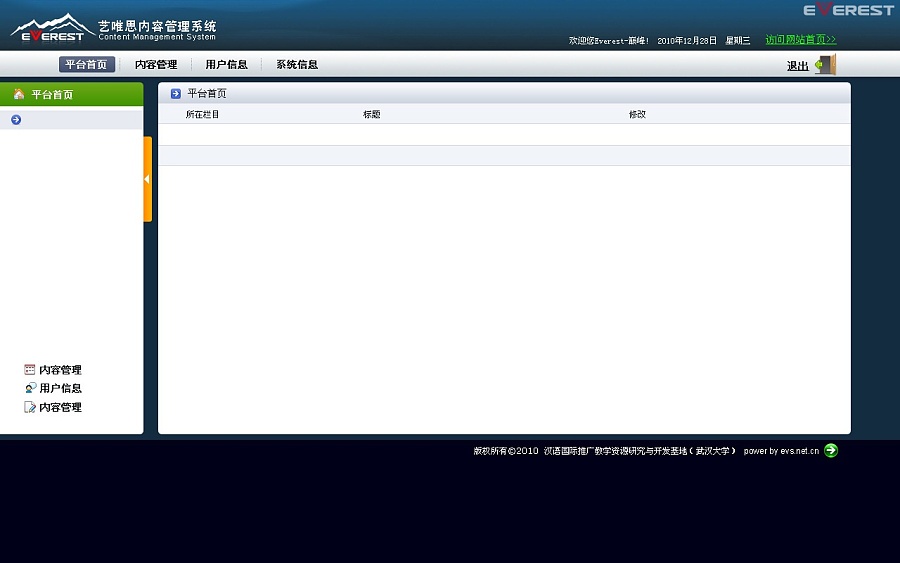Click the home icon in sidebar header
Image resolution: width=900 pixels, height=563 pixels.
19,94
